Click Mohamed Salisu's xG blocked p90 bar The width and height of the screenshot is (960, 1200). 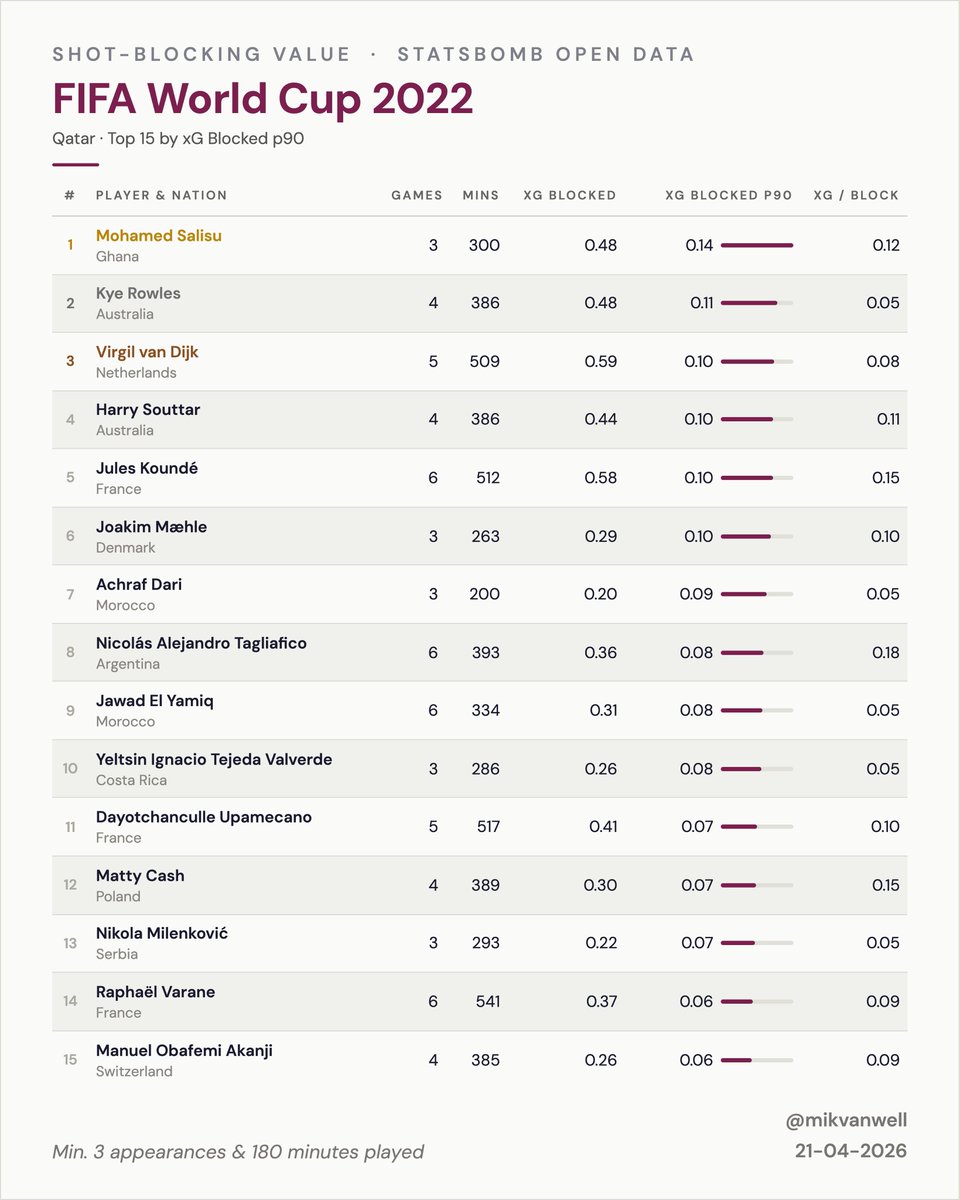pos(757,245)
